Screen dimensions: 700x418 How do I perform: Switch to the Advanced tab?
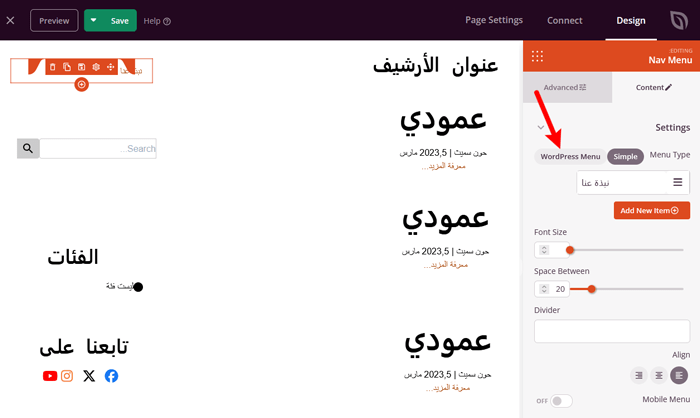(x=565, y=87)
